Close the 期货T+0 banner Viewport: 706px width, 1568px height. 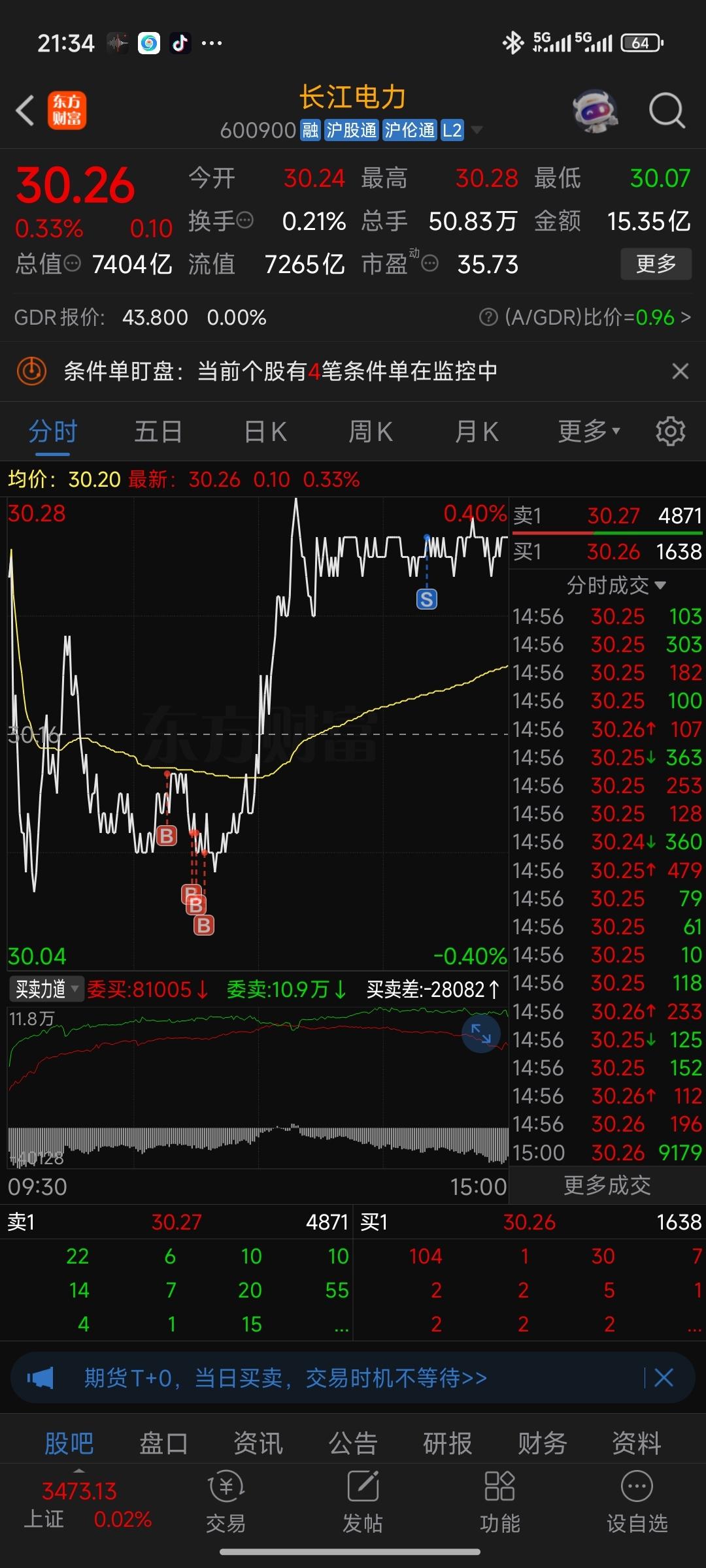[664, 1379]
